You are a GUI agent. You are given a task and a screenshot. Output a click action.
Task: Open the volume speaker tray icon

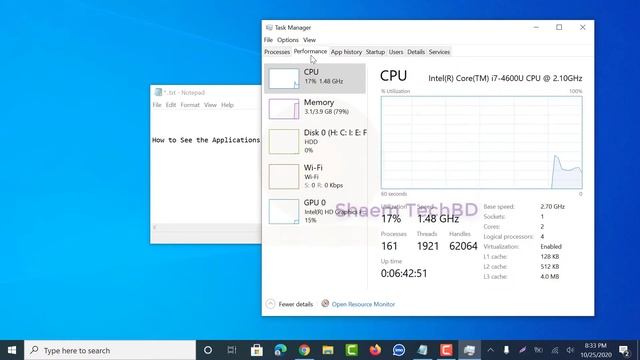click(x=571, y=350)
